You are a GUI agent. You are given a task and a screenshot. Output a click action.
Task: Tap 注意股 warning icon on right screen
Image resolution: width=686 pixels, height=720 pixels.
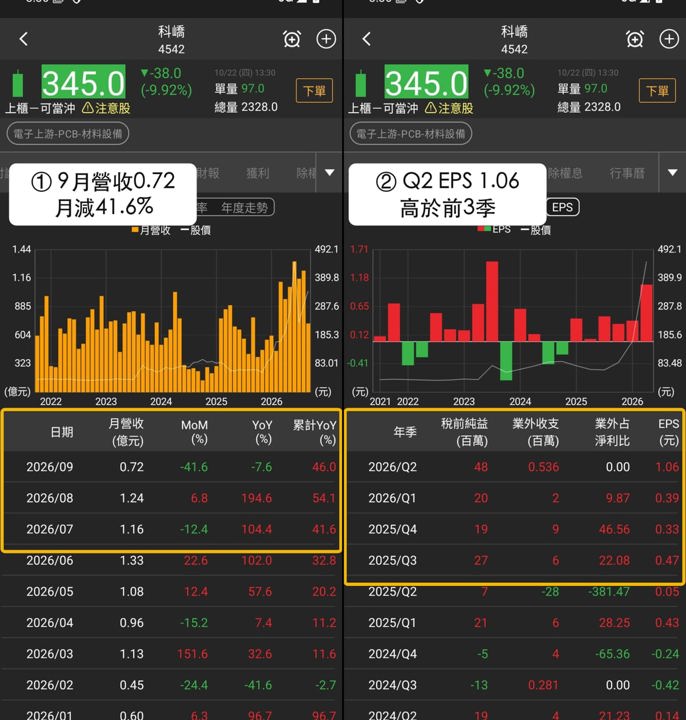tap(431, 108)
